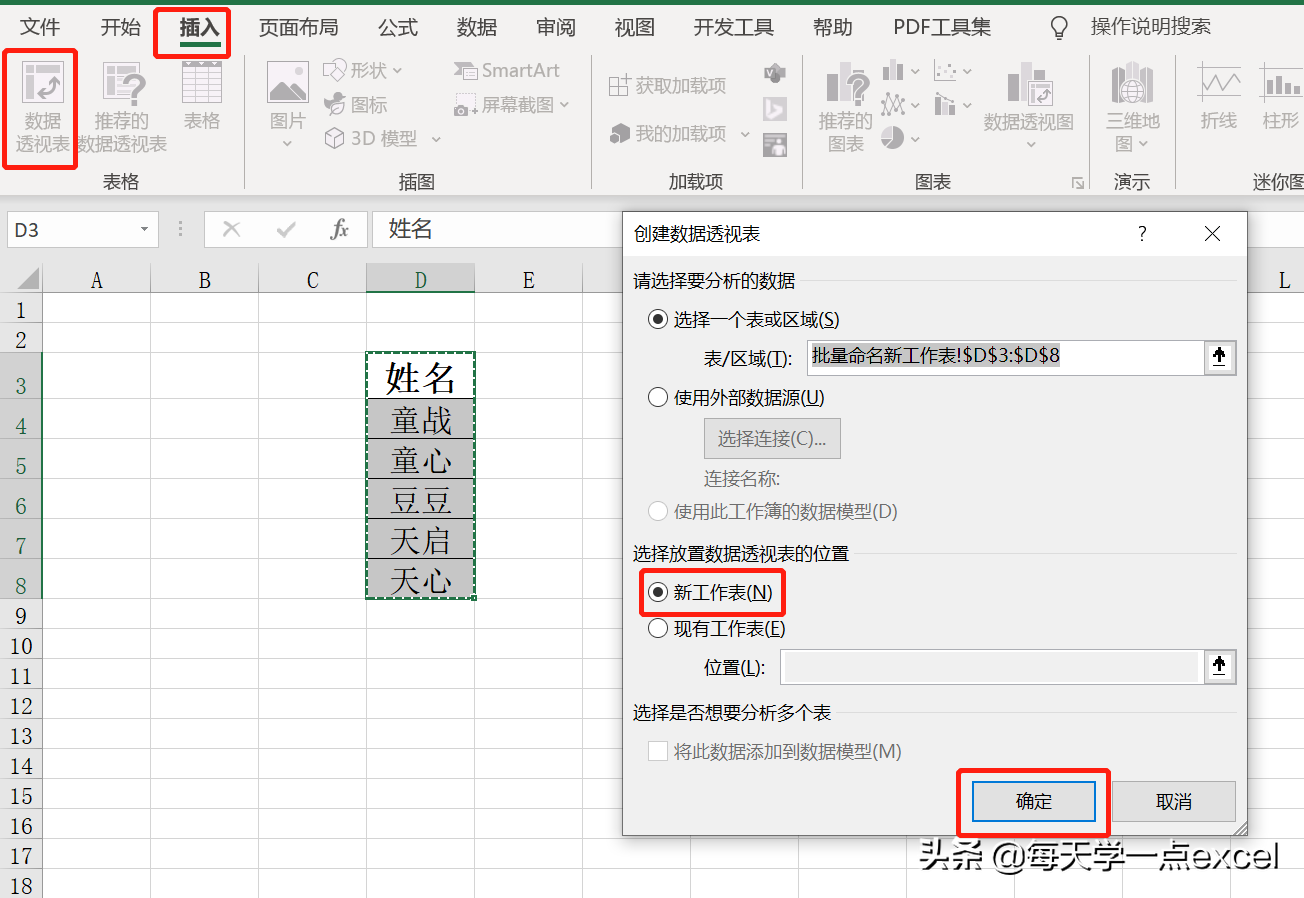
Task: Click the fx insert function icon
Action: tap(340, 230)
